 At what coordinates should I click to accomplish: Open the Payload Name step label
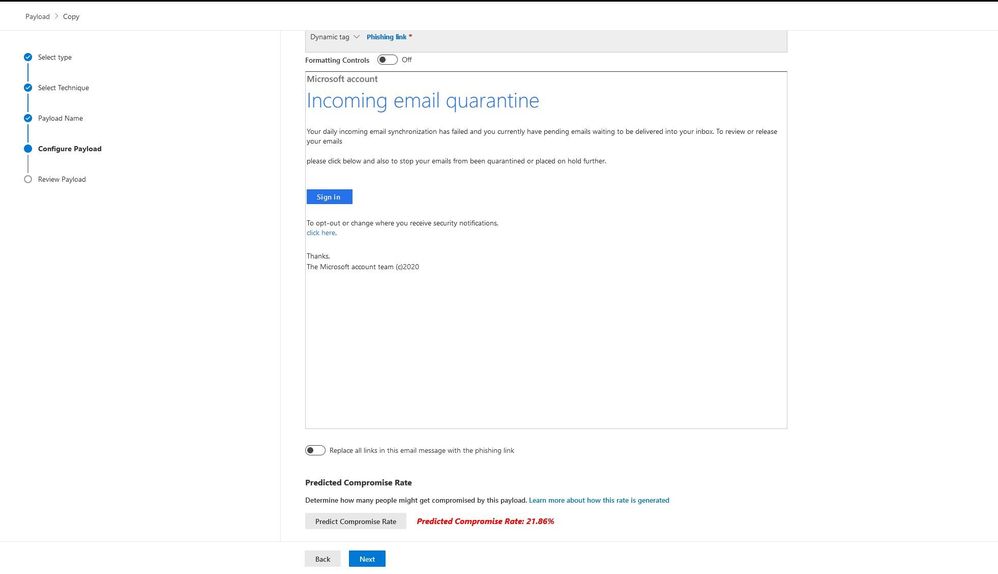pyautogui.click(x=60, y=118)
